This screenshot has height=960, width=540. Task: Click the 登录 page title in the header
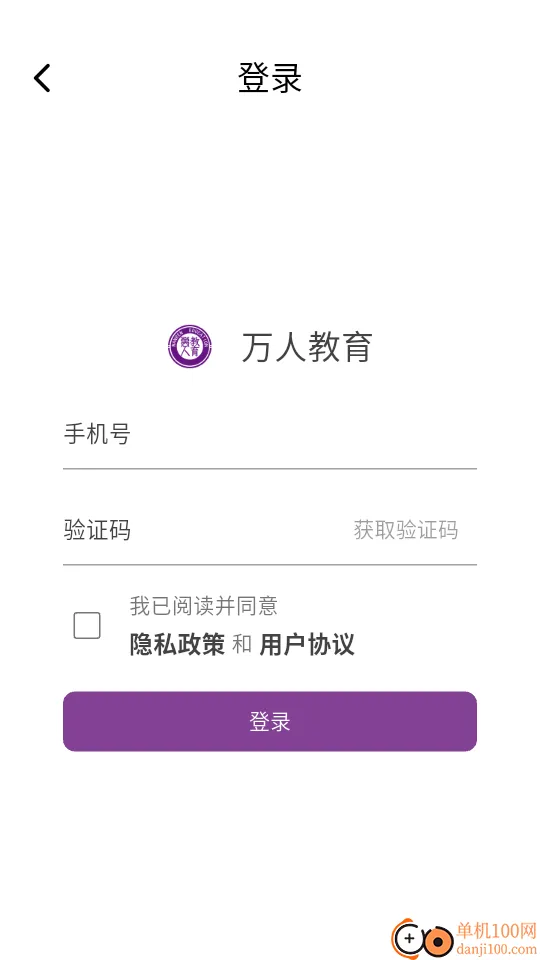coord(270,78)
